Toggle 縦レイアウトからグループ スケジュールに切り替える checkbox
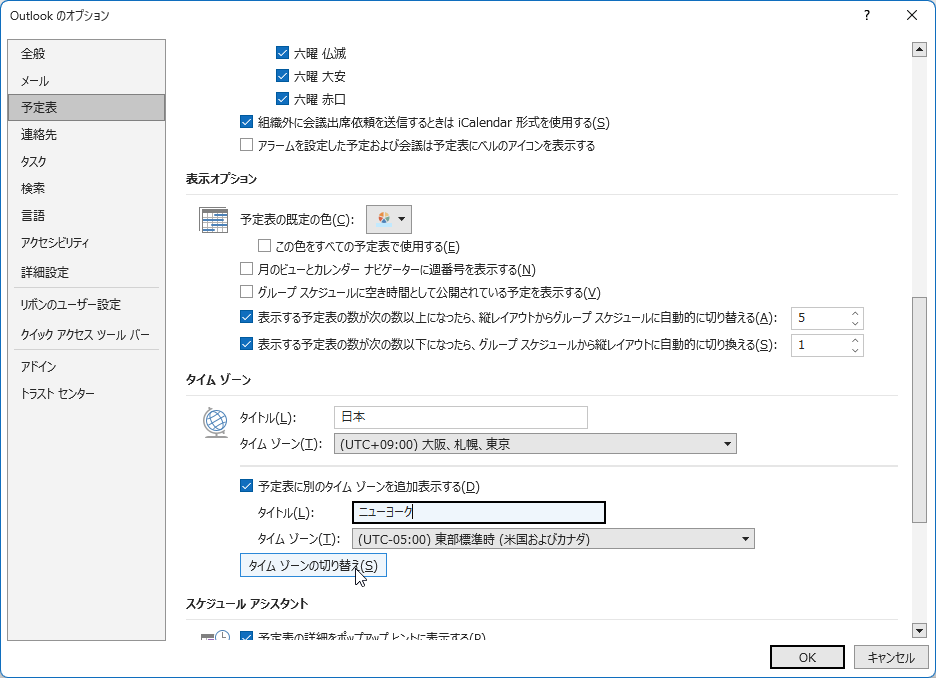 247,317
